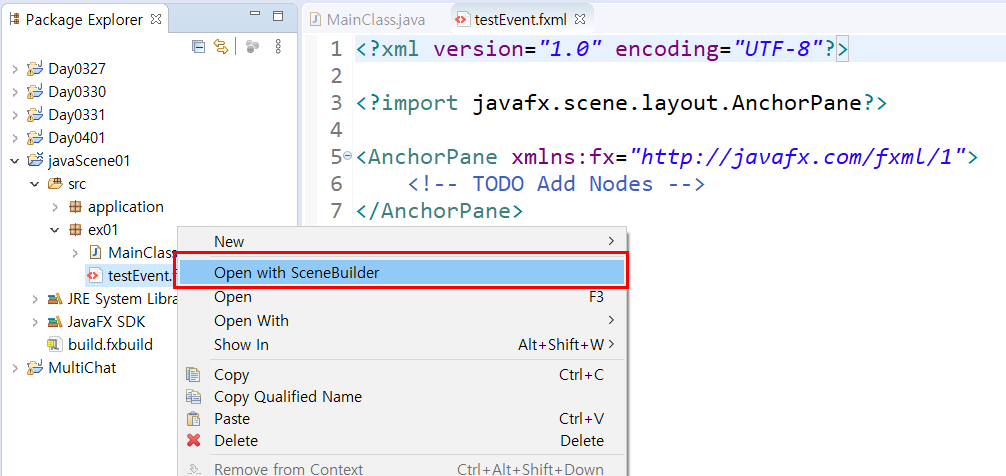Screen dimensions: 1006x476
Task: Click the TODO Add Nodes comment
Action: pos(556,184)
